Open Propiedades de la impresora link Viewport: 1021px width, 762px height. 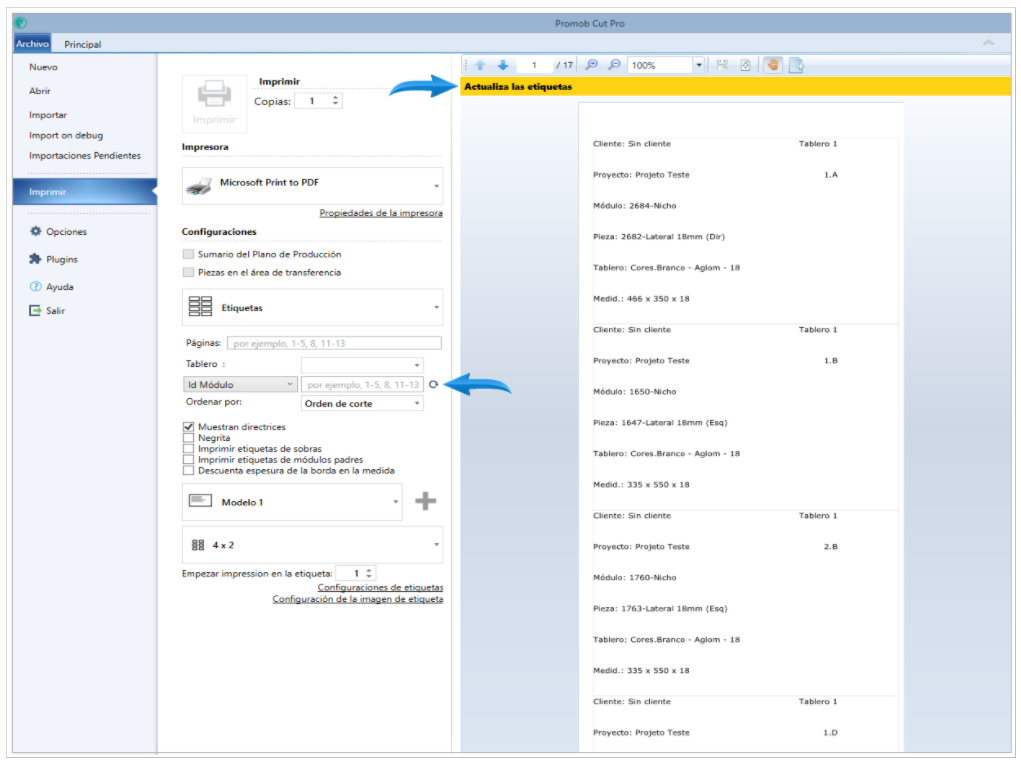(x=381, y=213)
